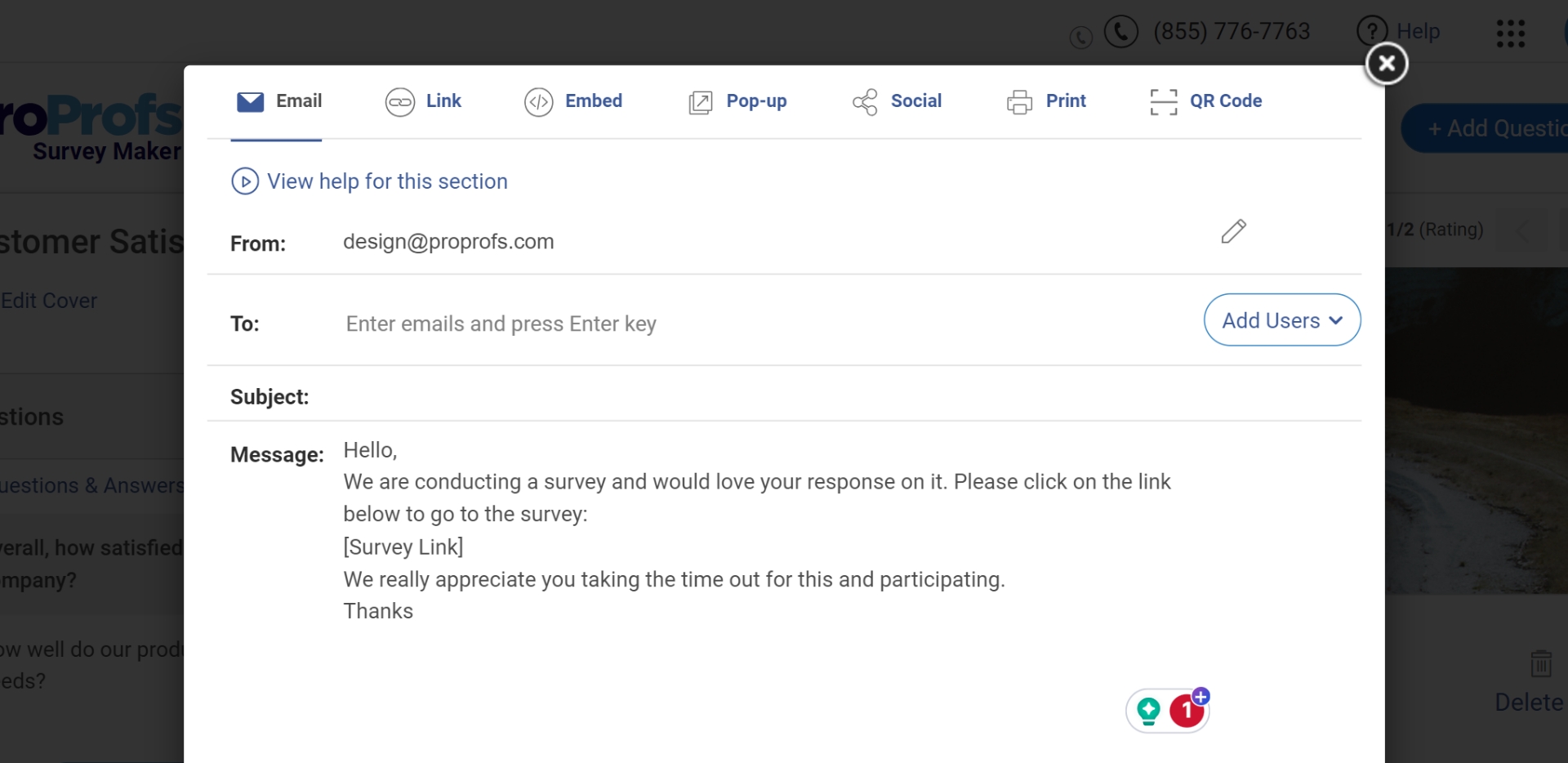
Task: Click inside the Message body text
Action: pyautogui.click(x=757, y=531)
